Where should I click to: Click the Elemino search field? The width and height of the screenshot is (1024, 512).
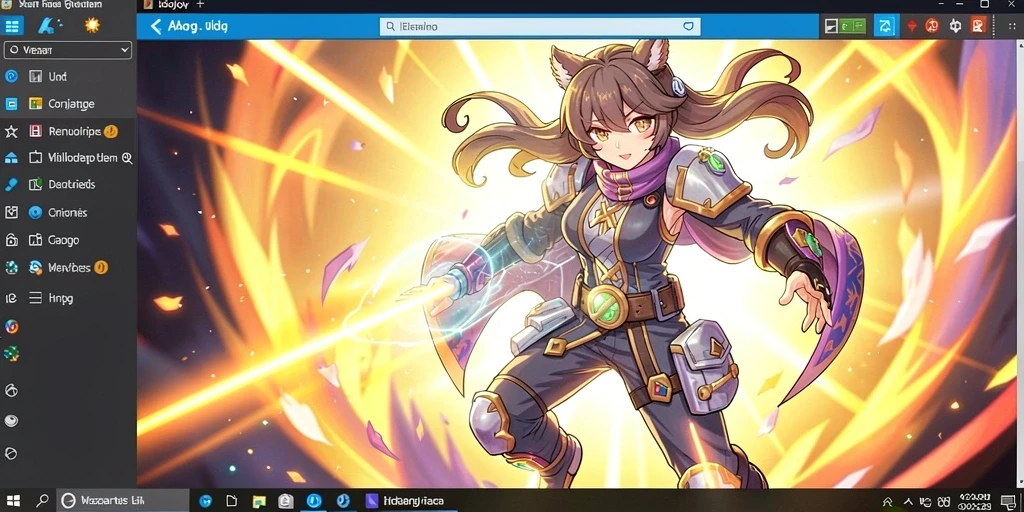click(x=540, y=27)
